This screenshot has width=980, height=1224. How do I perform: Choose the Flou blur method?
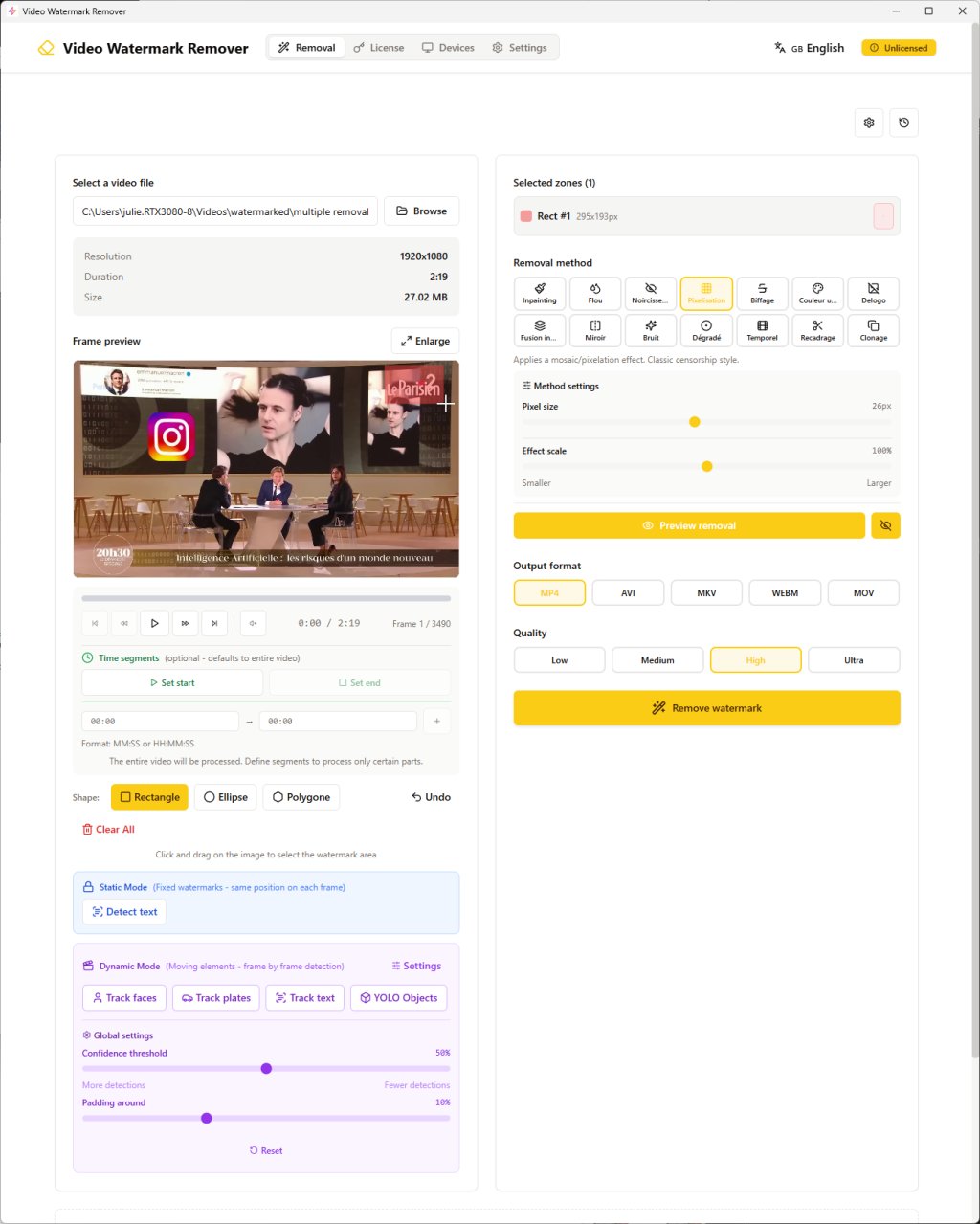(595, 293)
